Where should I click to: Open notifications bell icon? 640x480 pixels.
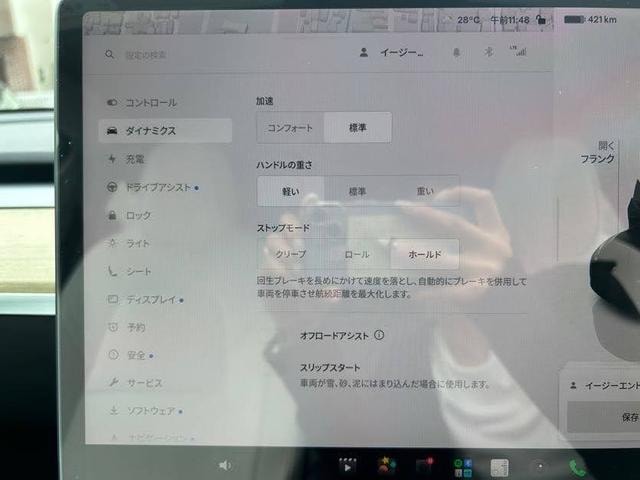457,52
